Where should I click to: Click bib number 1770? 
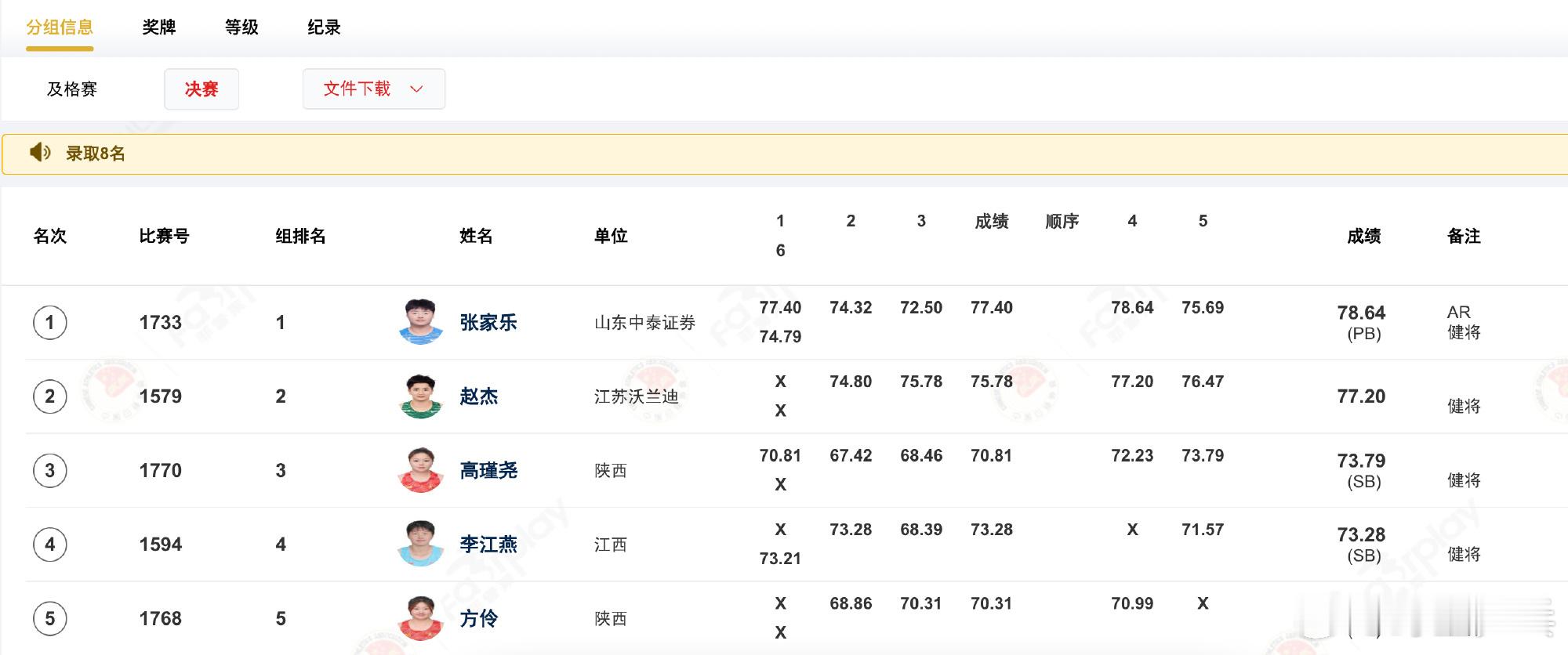click(x=161, y=471)
